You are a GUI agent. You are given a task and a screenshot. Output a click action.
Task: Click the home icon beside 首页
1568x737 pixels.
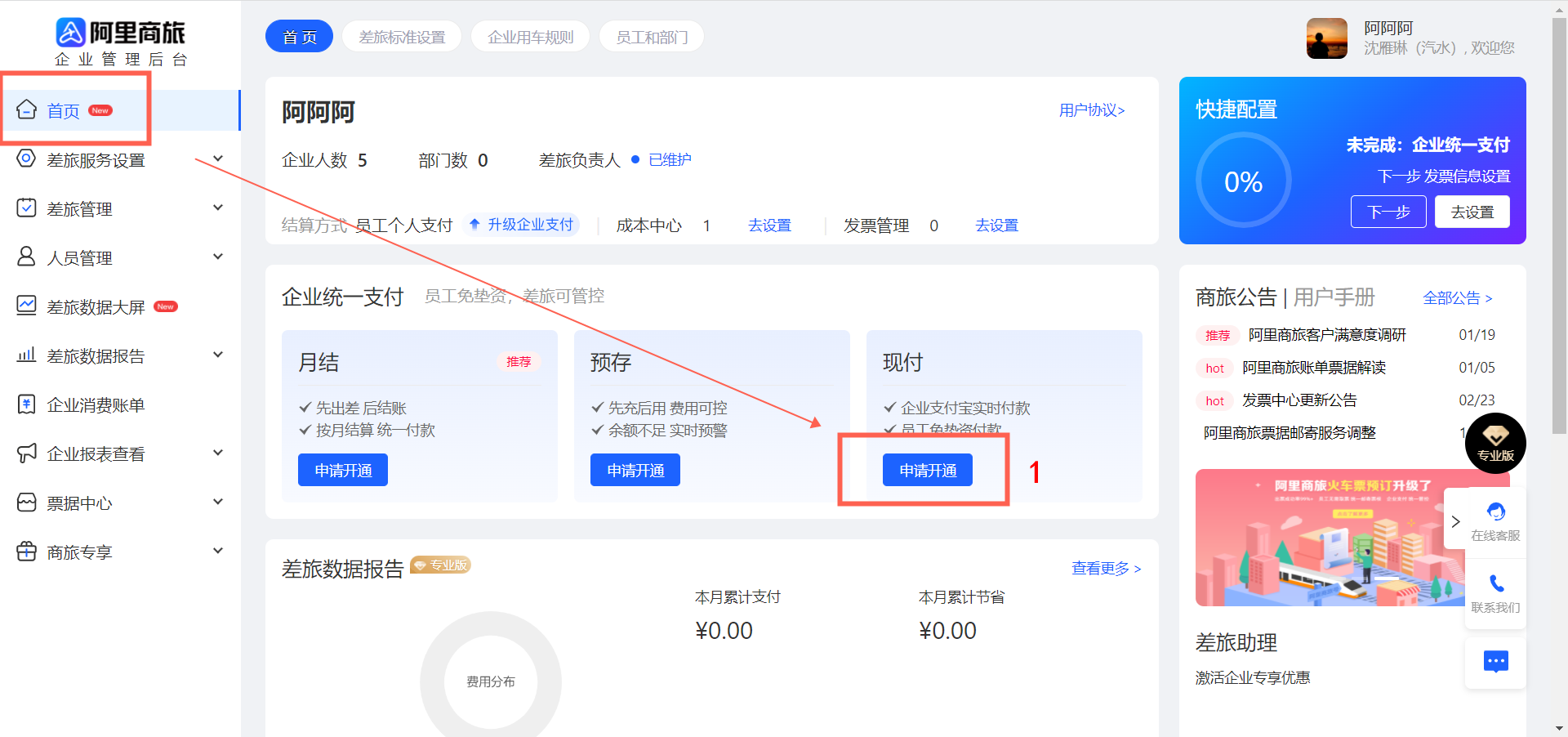26,109
